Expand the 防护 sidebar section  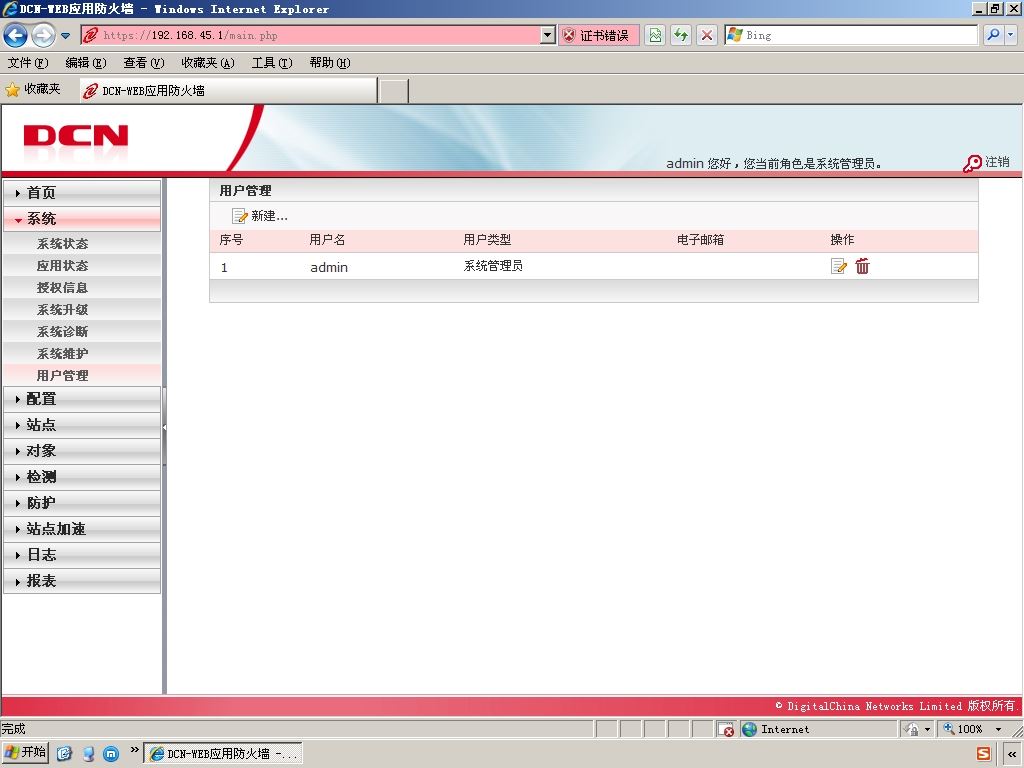point(82,503)
